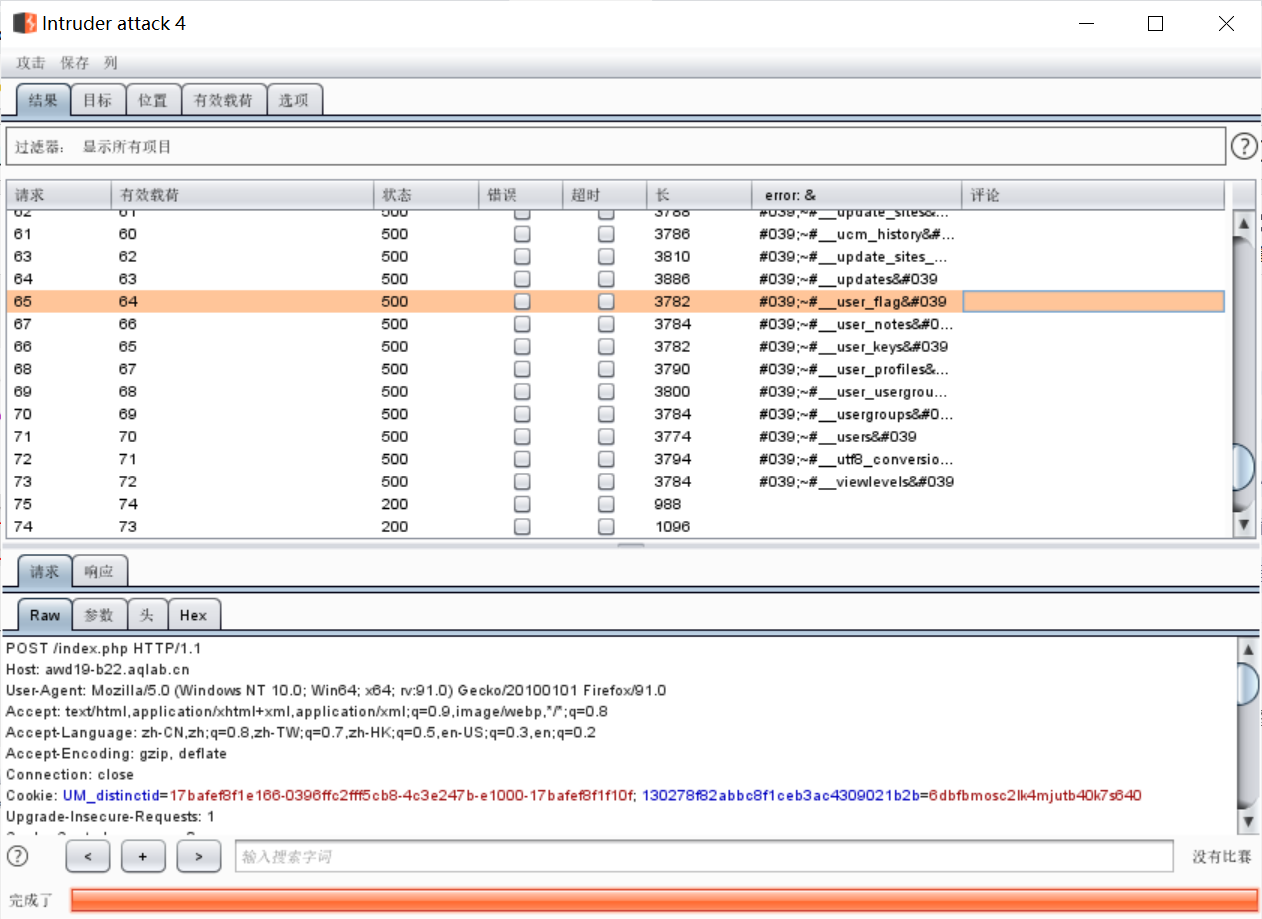The image size is (1262, 919).
Task: Click the previous match '<' button
Action: (88, 856)
